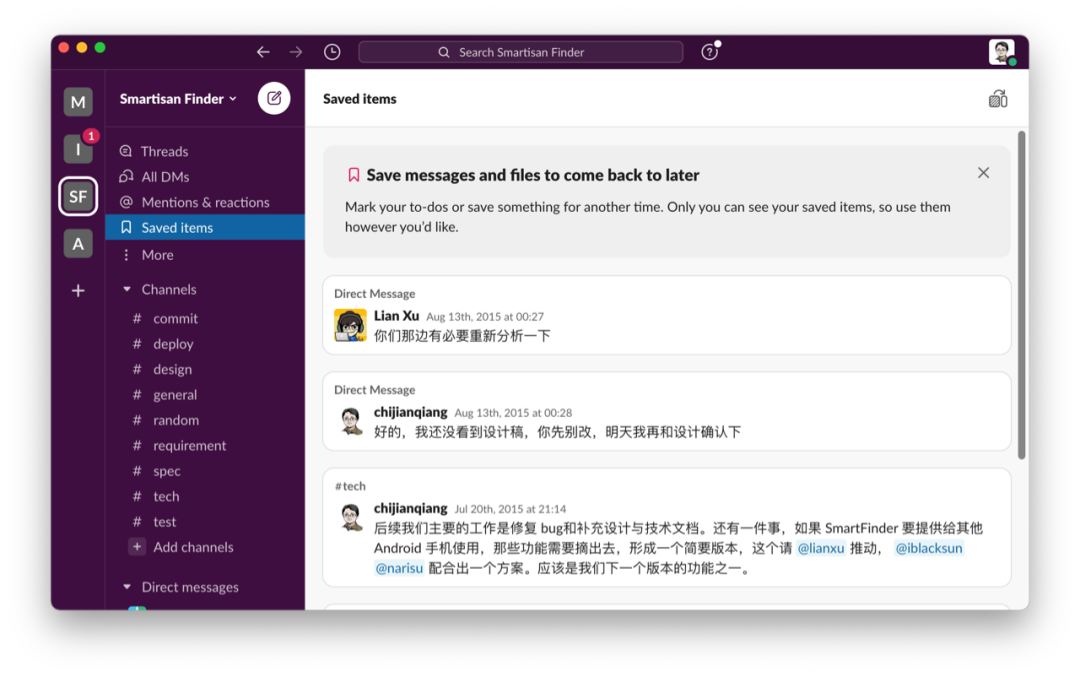Select Saved items in sidebar
Image resolution: width=1080 pixels, height=677 pixels.
[x=205, y=227]
